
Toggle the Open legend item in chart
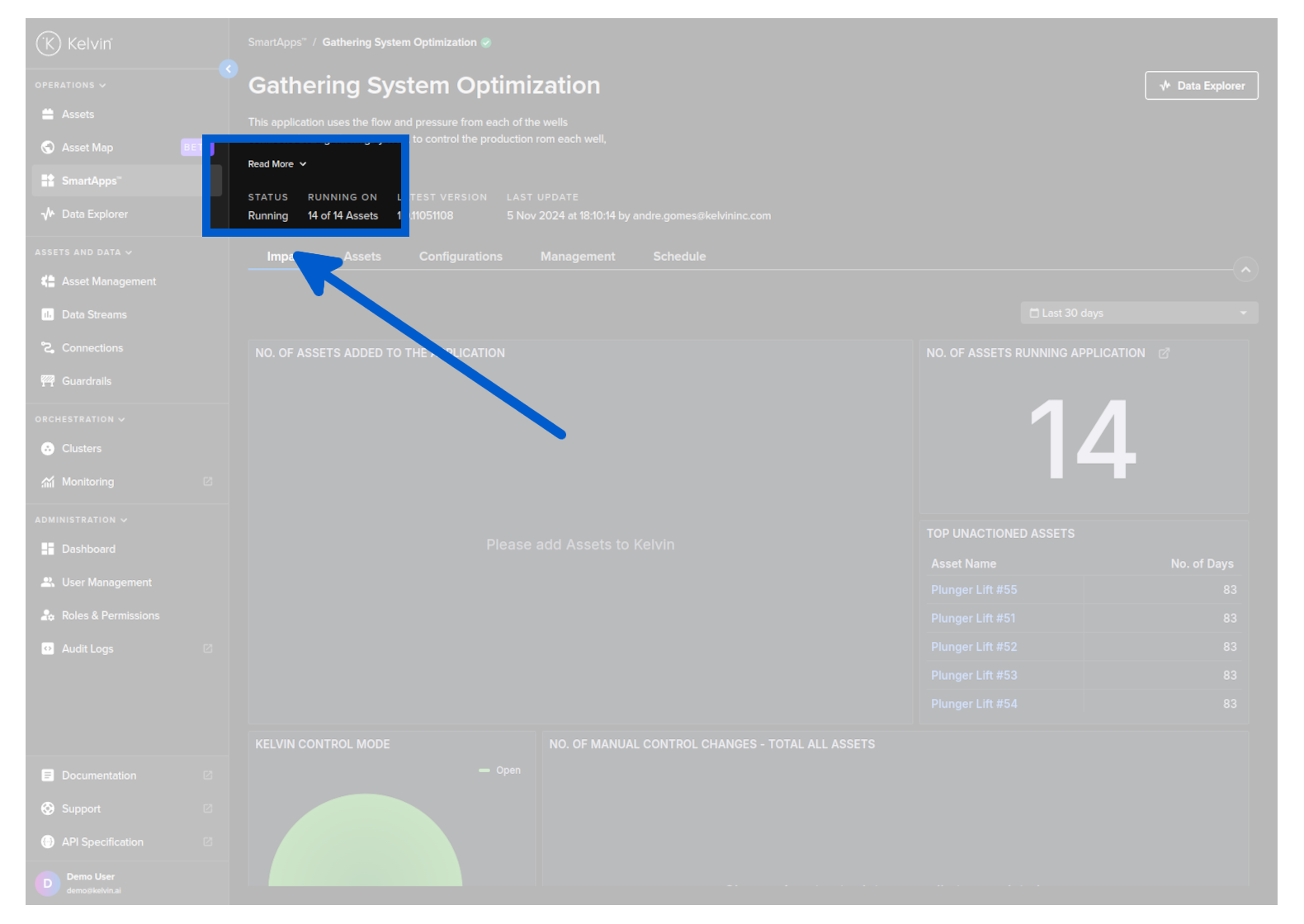[500, 771]
